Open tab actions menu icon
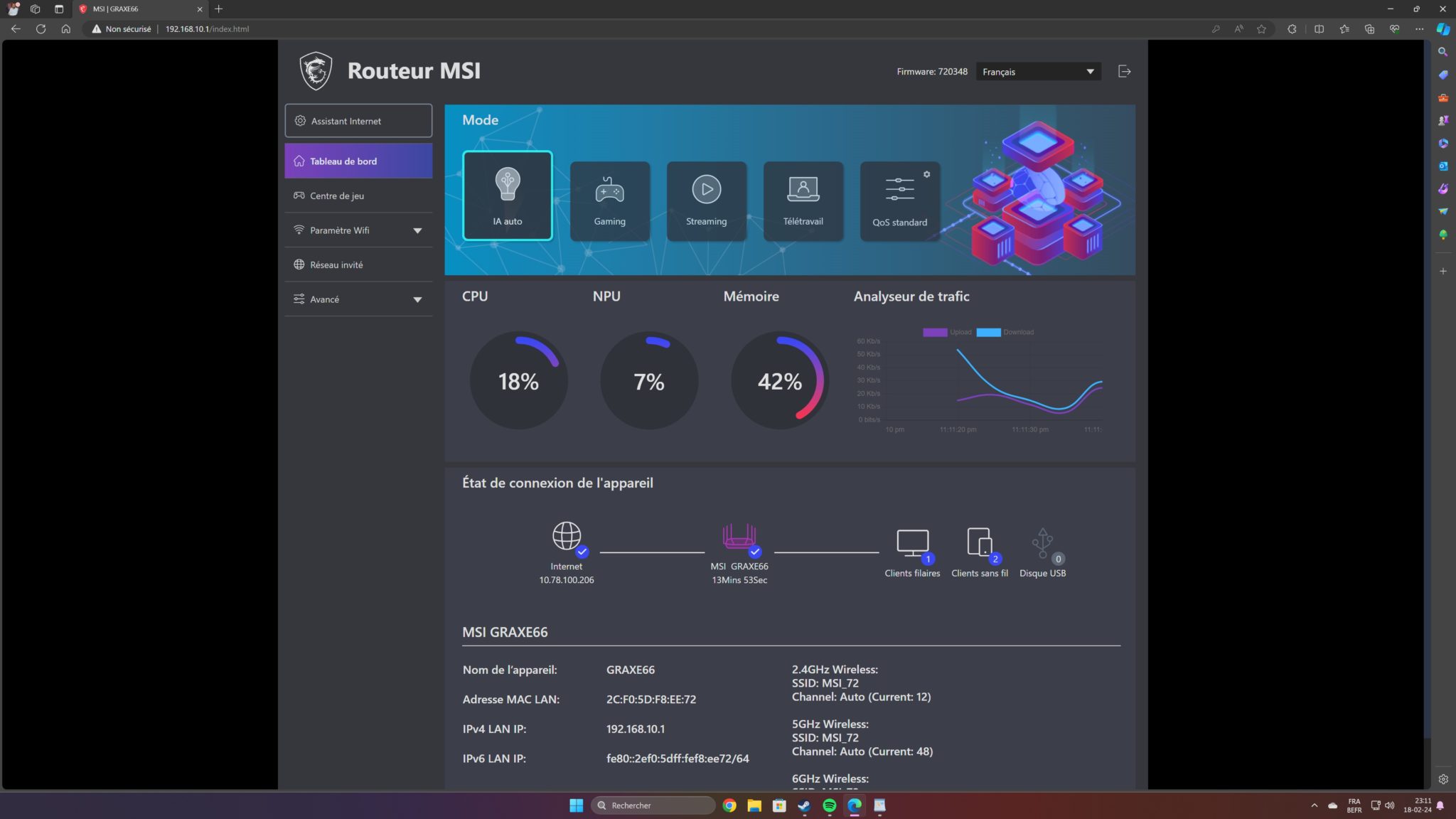The image size is (1456, 819). pyautogui.click(x=59, y=9)
